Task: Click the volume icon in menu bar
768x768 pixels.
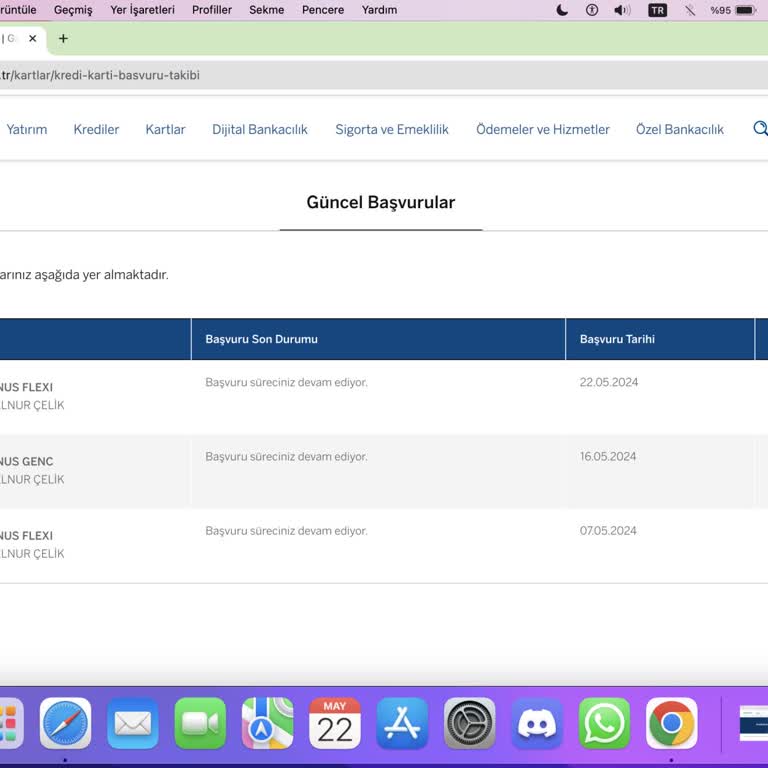Action: coord(622,10)
